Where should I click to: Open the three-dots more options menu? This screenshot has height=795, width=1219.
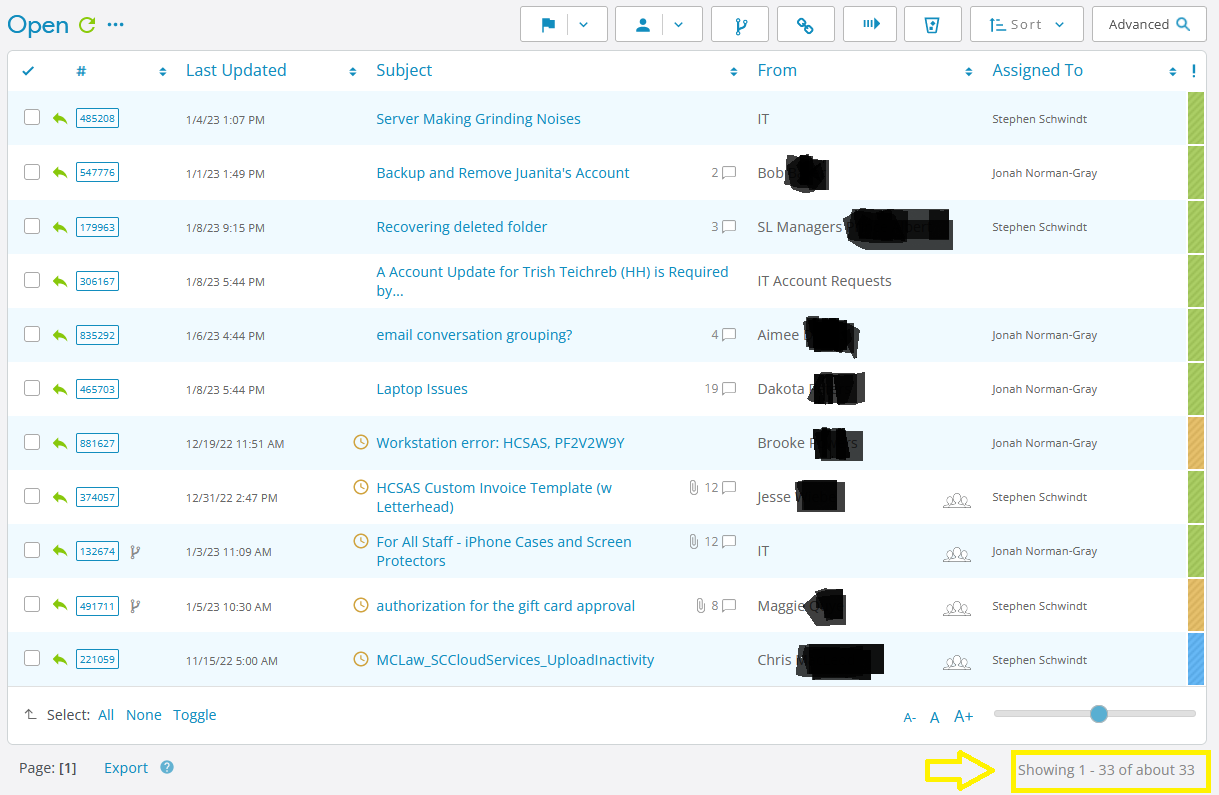116,25
